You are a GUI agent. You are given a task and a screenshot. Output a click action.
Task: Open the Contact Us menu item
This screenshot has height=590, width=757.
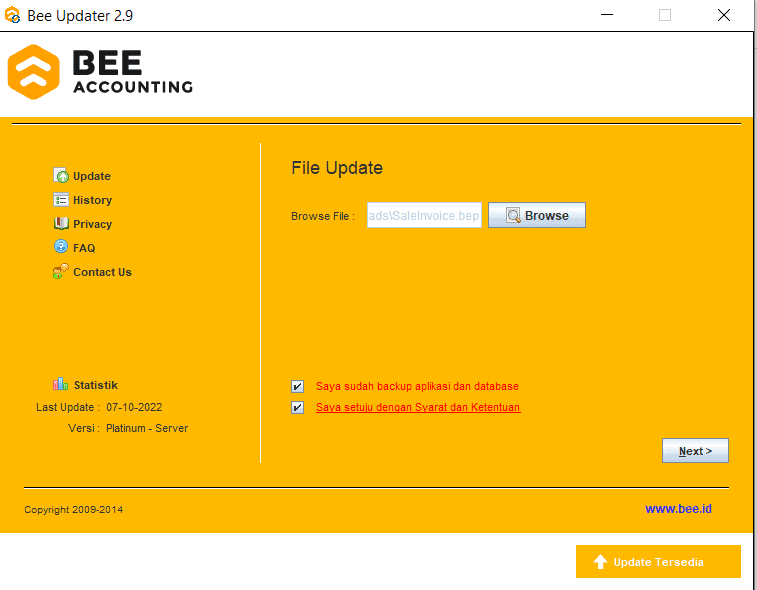point(102,272)
